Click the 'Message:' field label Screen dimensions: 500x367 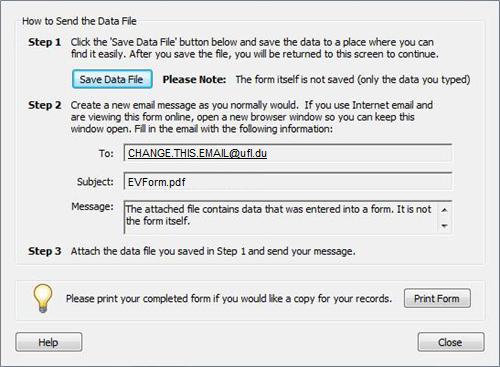click(92, 207)
